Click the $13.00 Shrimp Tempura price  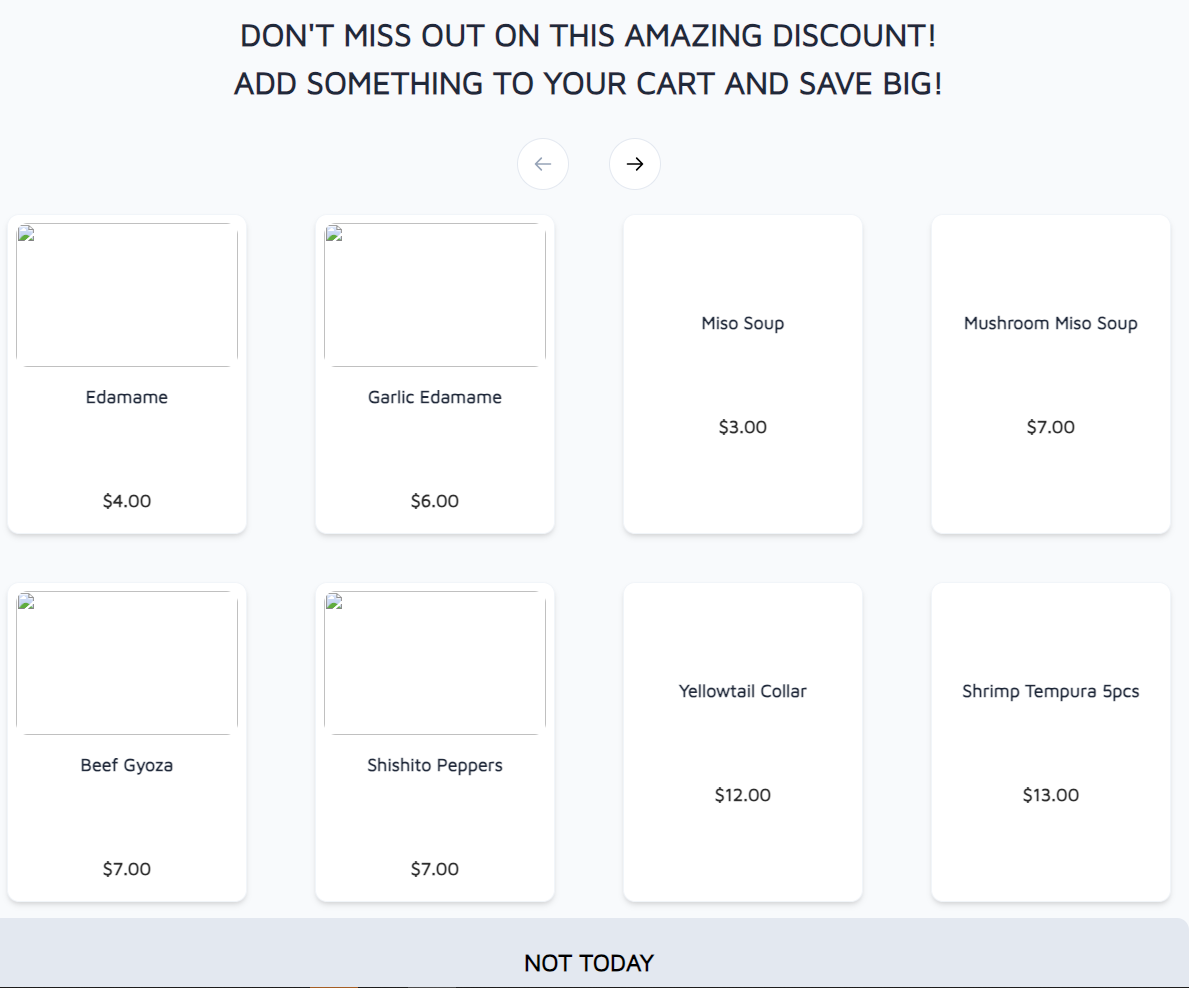click(x=1050, y=795)
